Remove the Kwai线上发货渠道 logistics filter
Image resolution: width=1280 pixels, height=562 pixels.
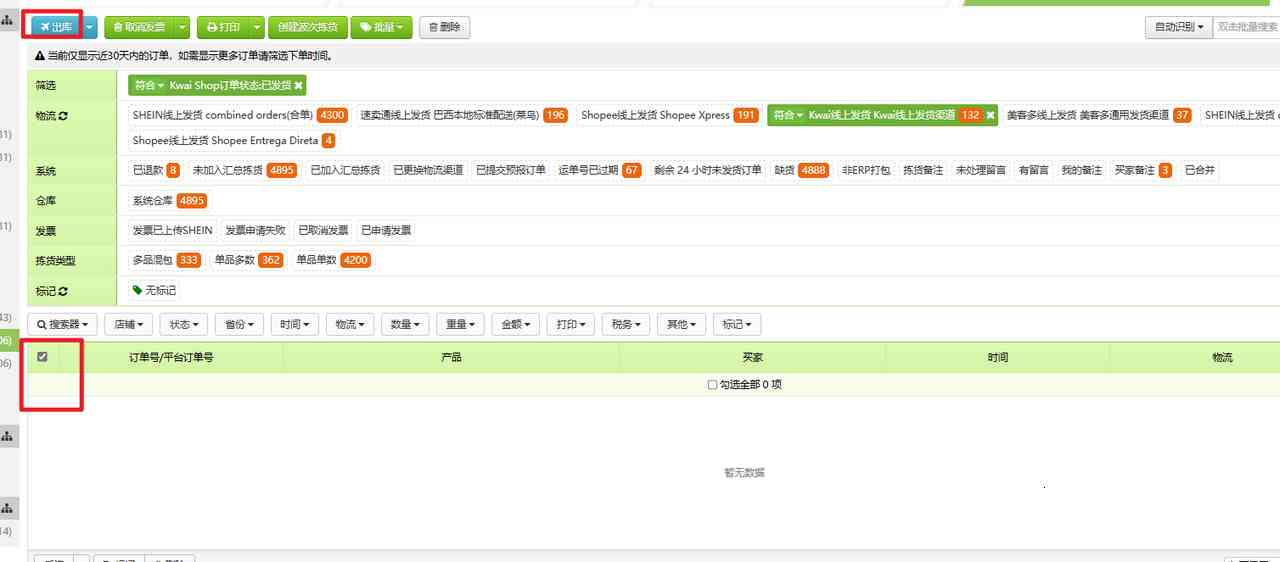click(x=991, y=115)
